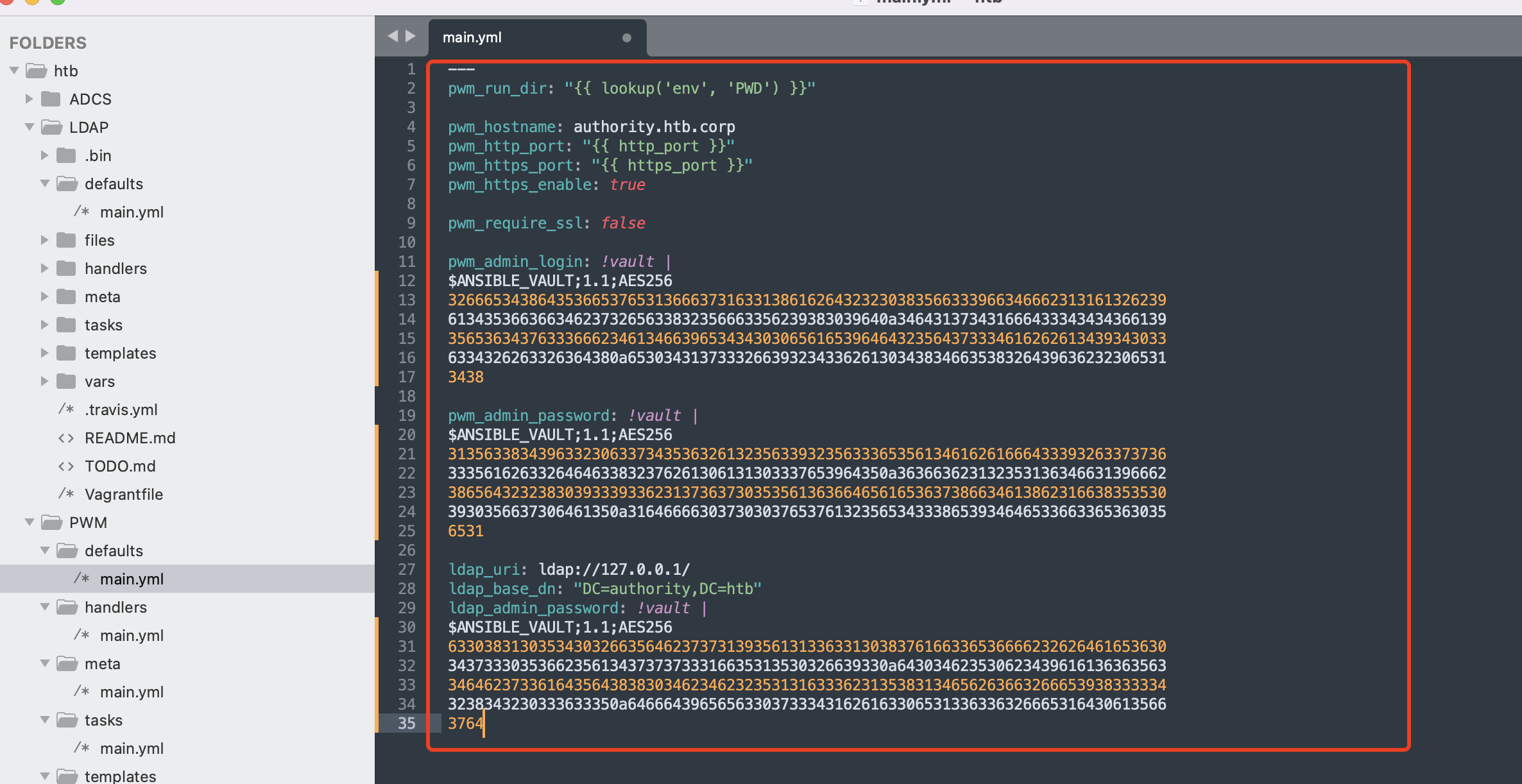This screenshot has width=1522, height=784.
Task: Go to next tab with right arrow
Action: (411, 36)
